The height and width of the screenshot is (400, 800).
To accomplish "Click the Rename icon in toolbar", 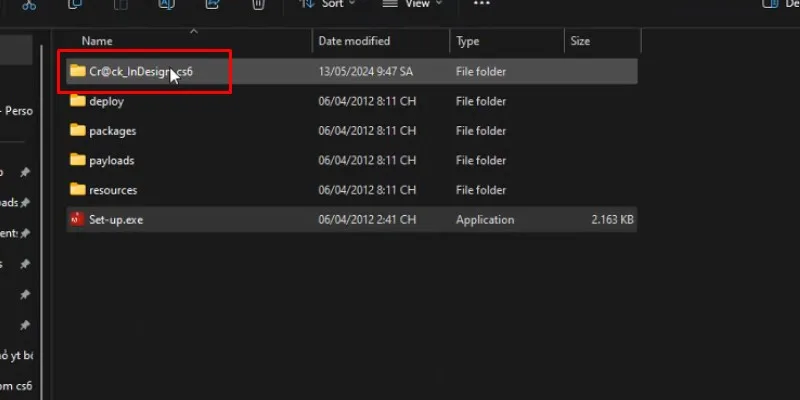I will coord(167,4).
